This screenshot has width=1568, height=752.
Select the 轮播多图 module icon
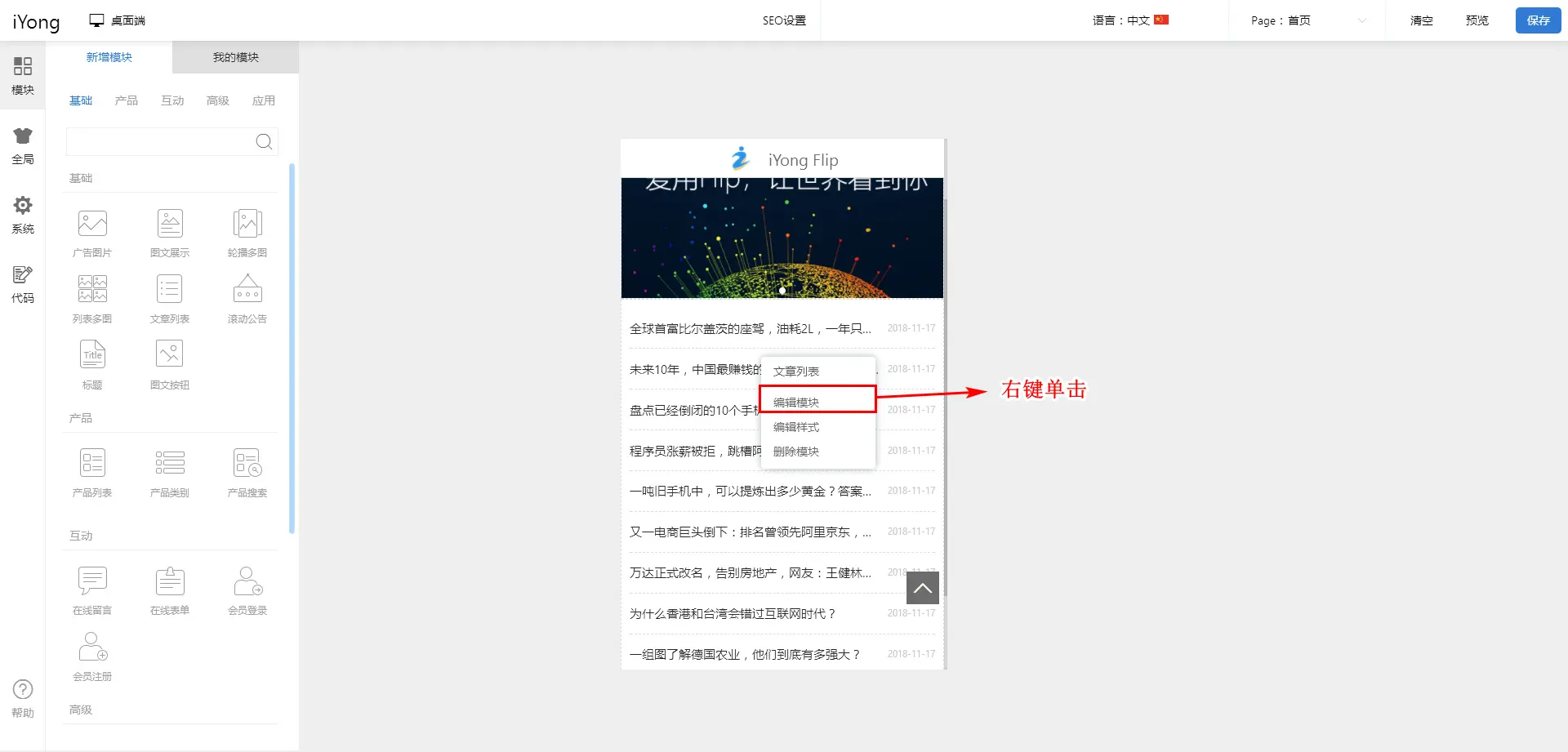[x=247, y=224]
